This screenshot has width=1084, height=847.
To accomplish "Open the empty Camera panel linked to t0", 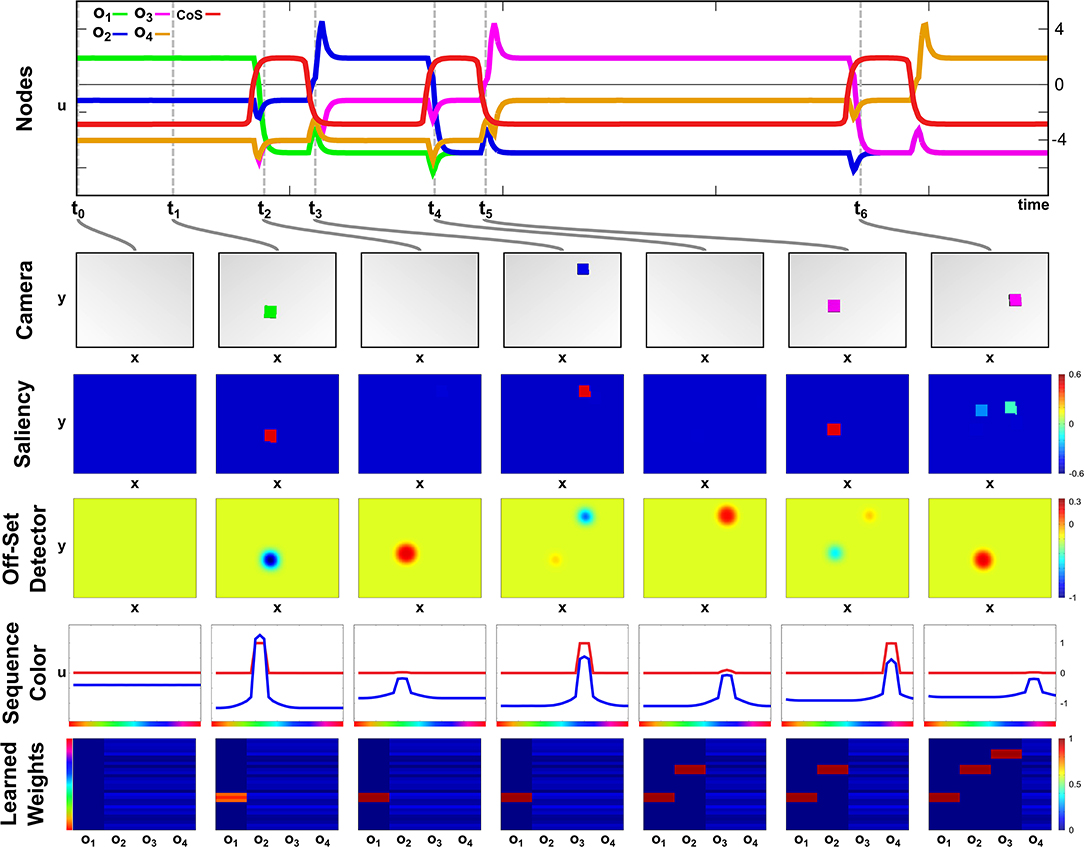I will (x=135, y=300).
